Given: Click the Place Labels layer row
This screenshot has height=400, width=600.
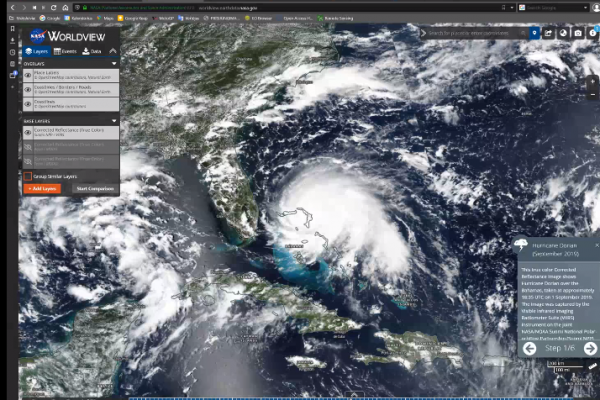Looking at the screenshot, I should (x=71, y=75).
